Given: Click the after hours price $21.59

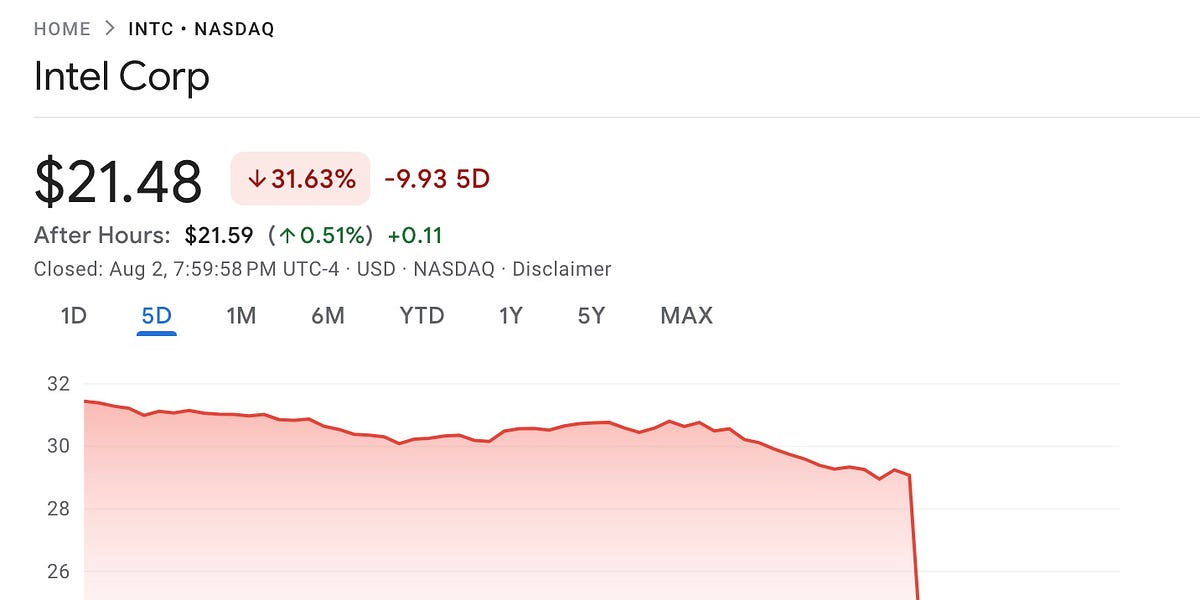Looking at the screenshot, I should pyautogui.click(x=221, y=236).
